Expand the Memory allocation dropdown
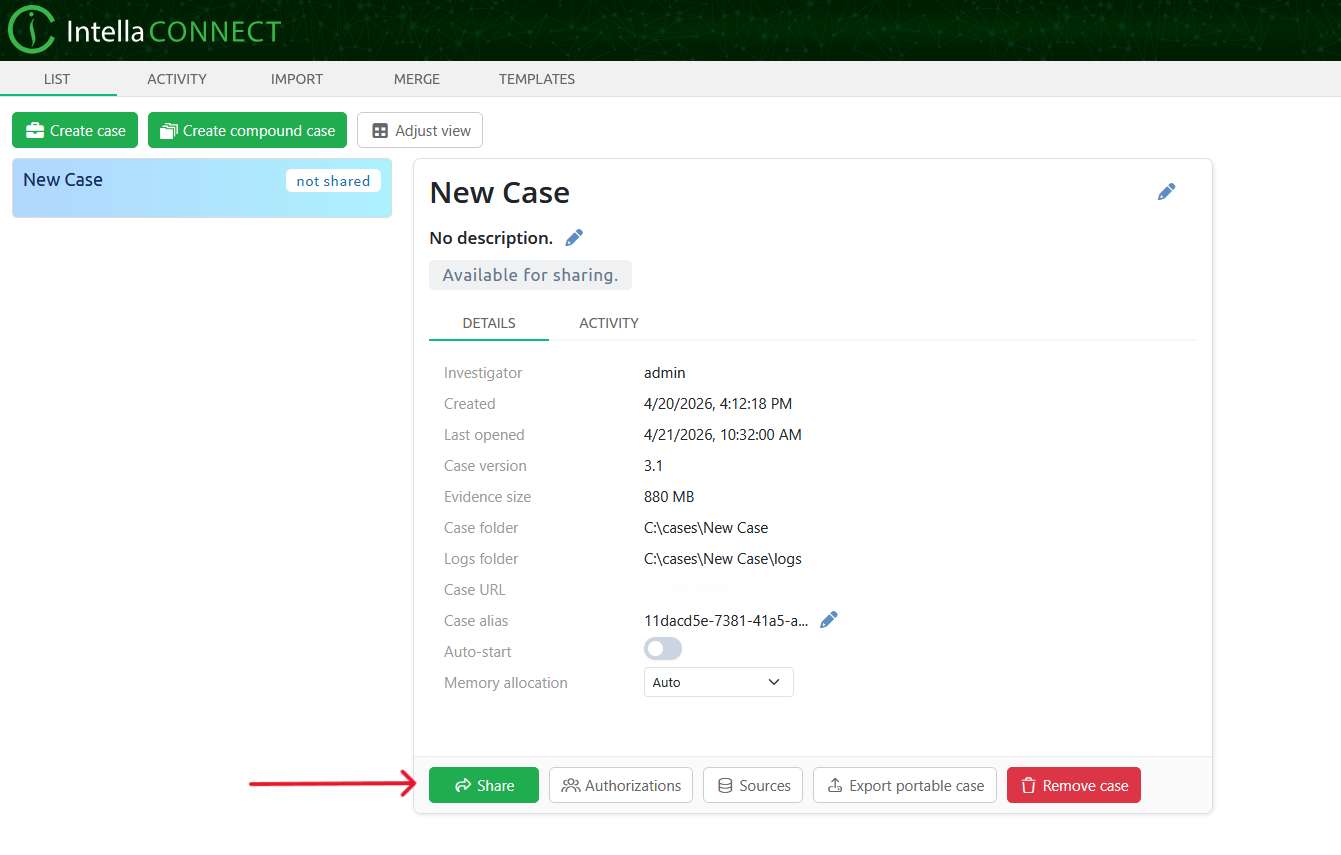Image resolution: width=1341 pixels, height=855 pixels. 718,682
